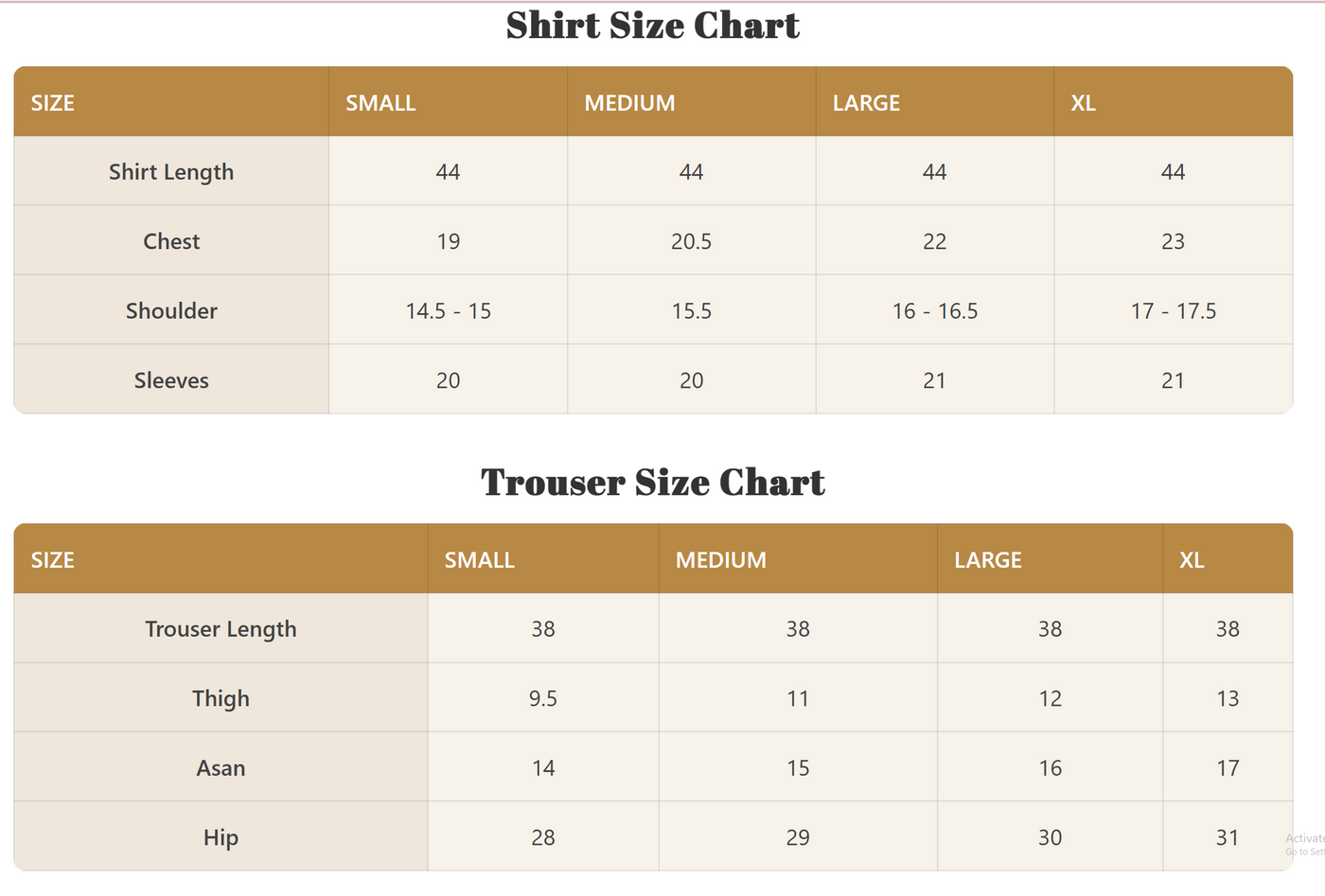The image size is (1325, 896).
Task: Click the 9.5 small thigh value
Action: [542, 698]
